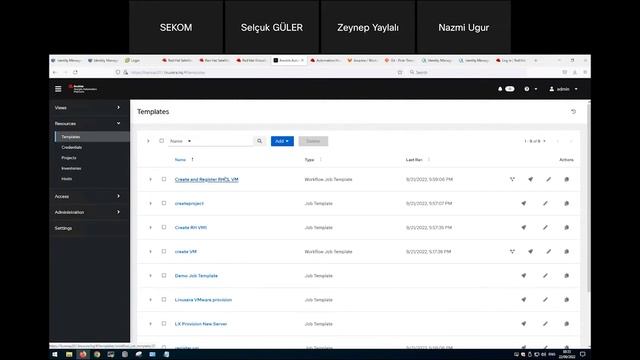The image size is (640, 360).
Task: Edit the createproject template
Action: pos(545,203)
